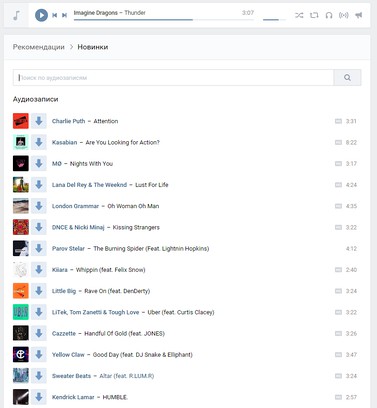
Task: Click song title 'Oh Woman Oh Man'
Action: tap(133, 206)
